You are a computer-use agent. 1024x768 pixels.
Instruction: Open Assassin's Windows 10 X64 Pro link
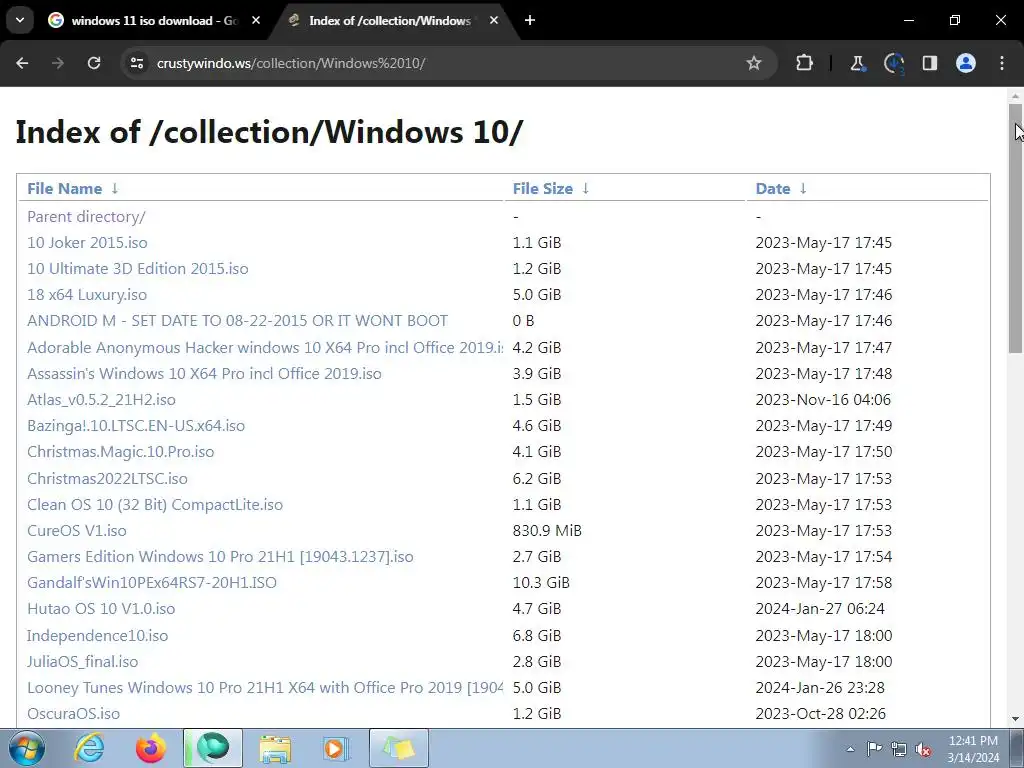204,374
